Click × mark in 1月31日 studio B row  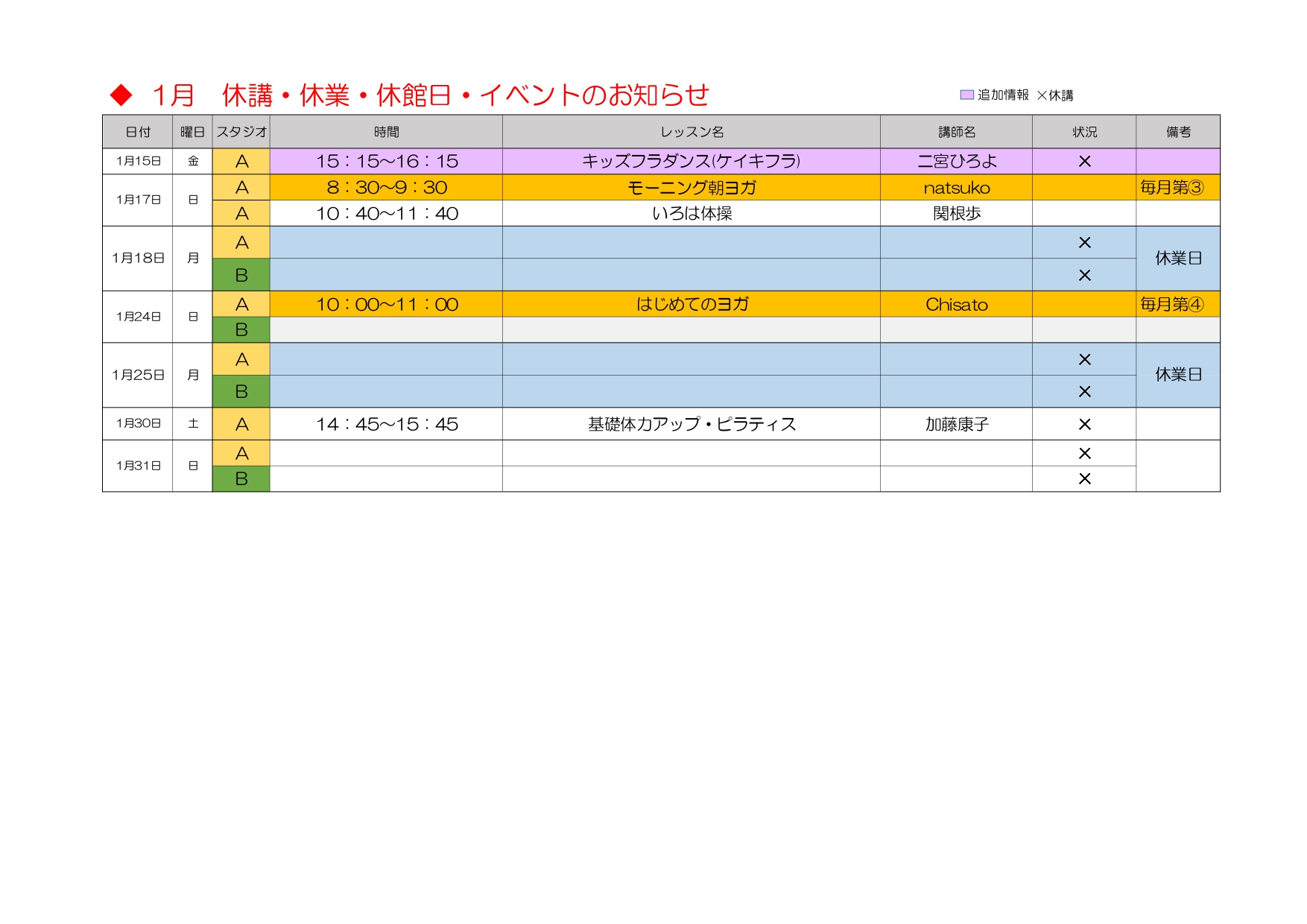coord(1084,478)
